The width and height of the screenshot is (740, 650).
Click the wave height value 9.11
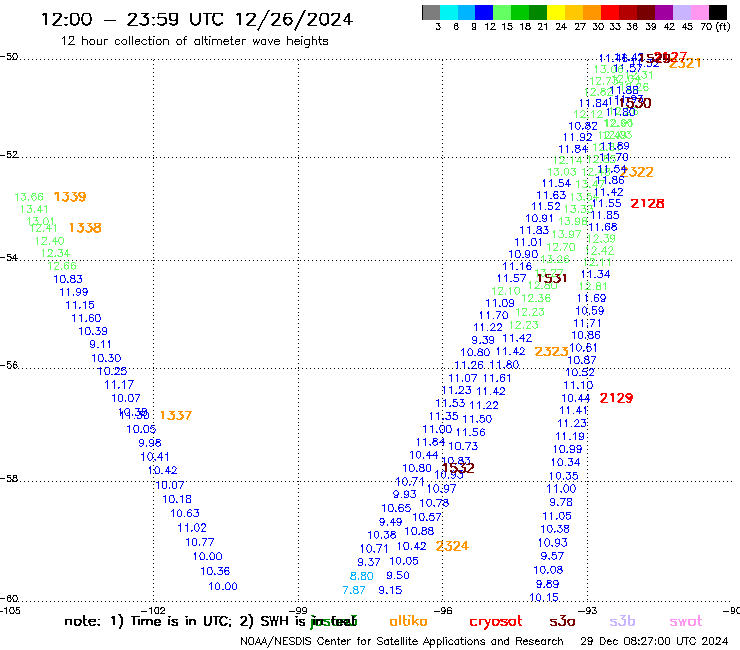click(x=100, y=344)
